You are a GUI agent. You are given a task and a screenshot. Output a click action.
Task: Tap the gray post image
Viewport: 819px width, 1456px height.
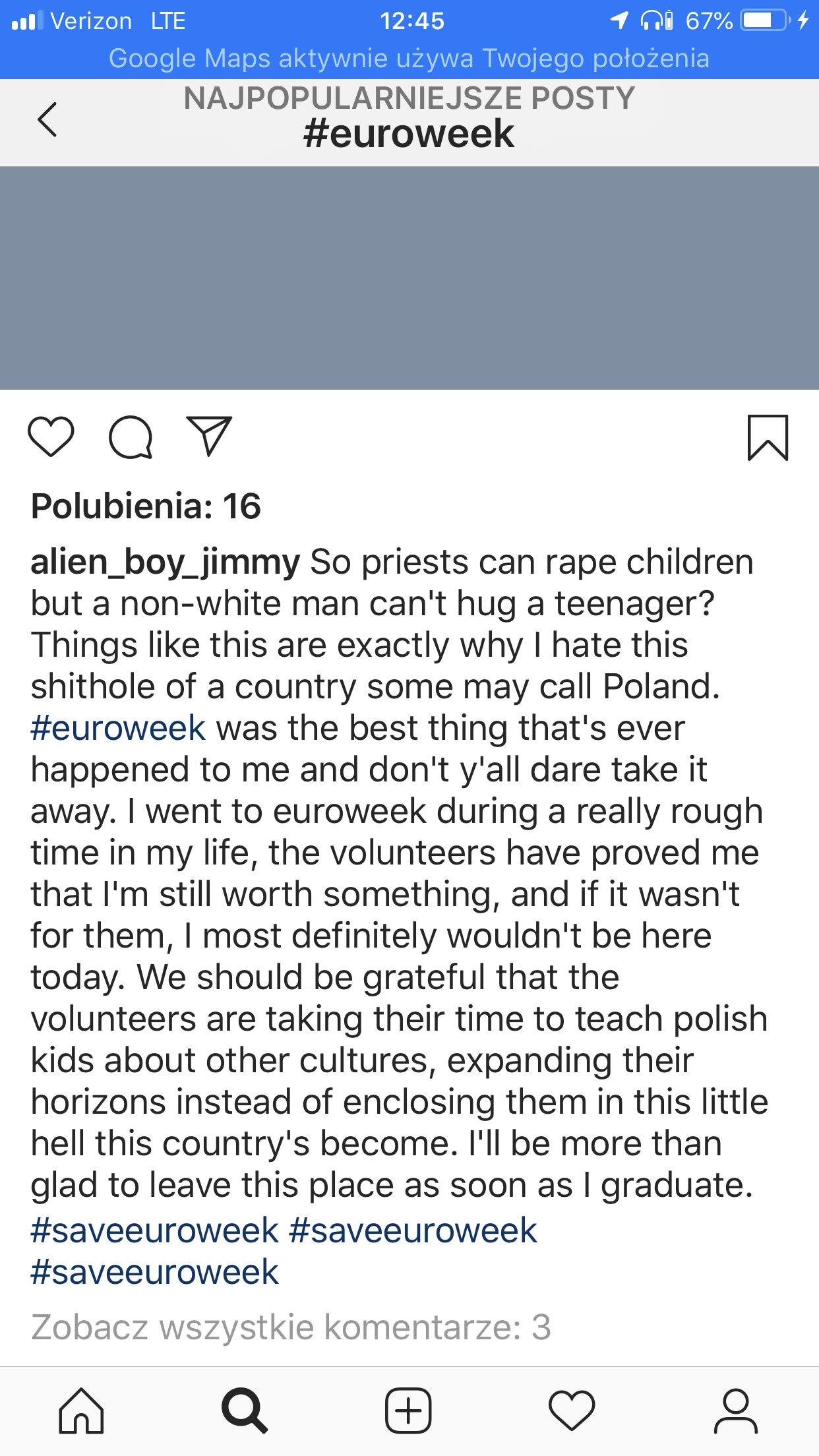click(409, 278)
